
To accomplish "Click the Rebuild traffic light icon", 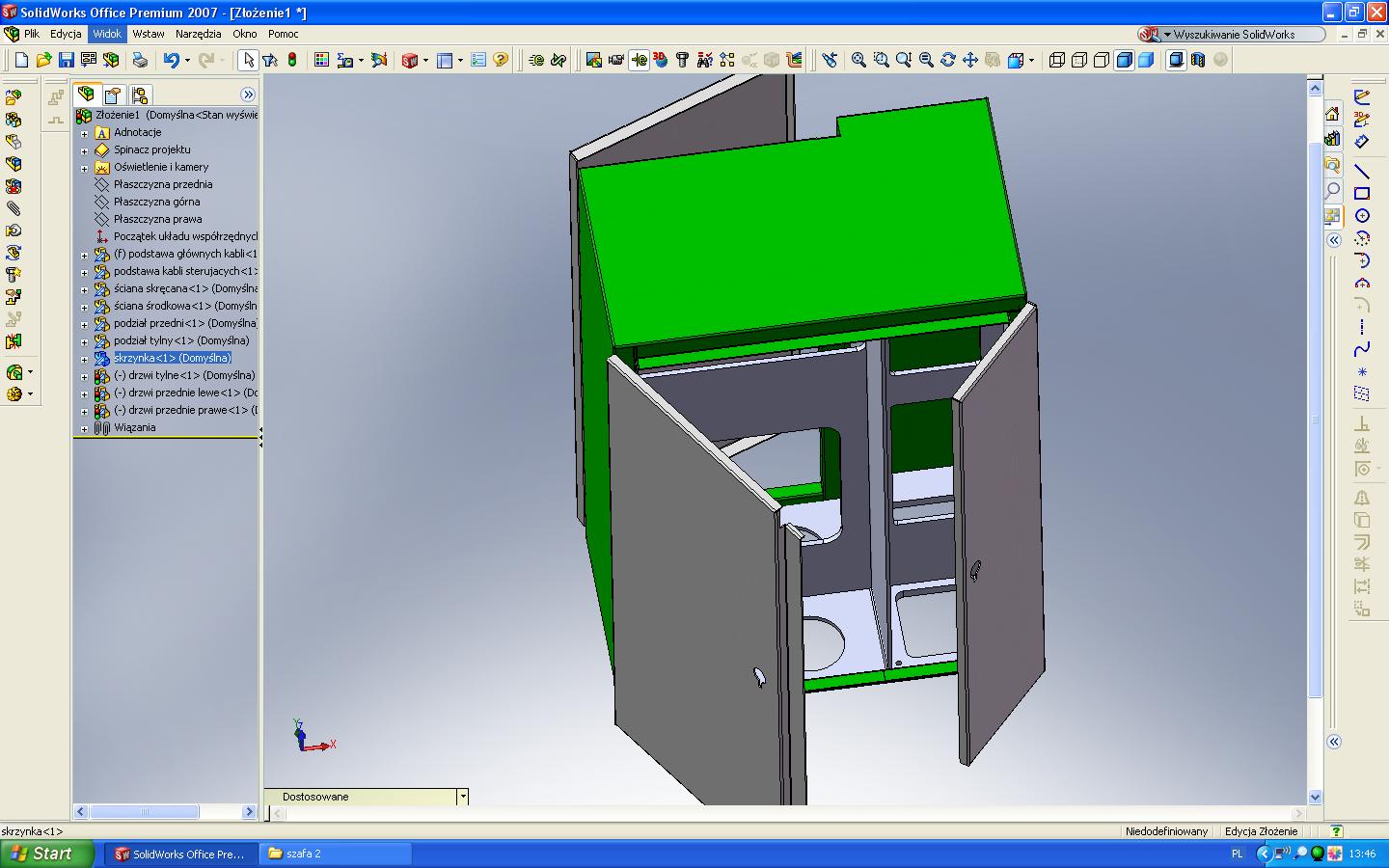I will [x=292, y=60].
